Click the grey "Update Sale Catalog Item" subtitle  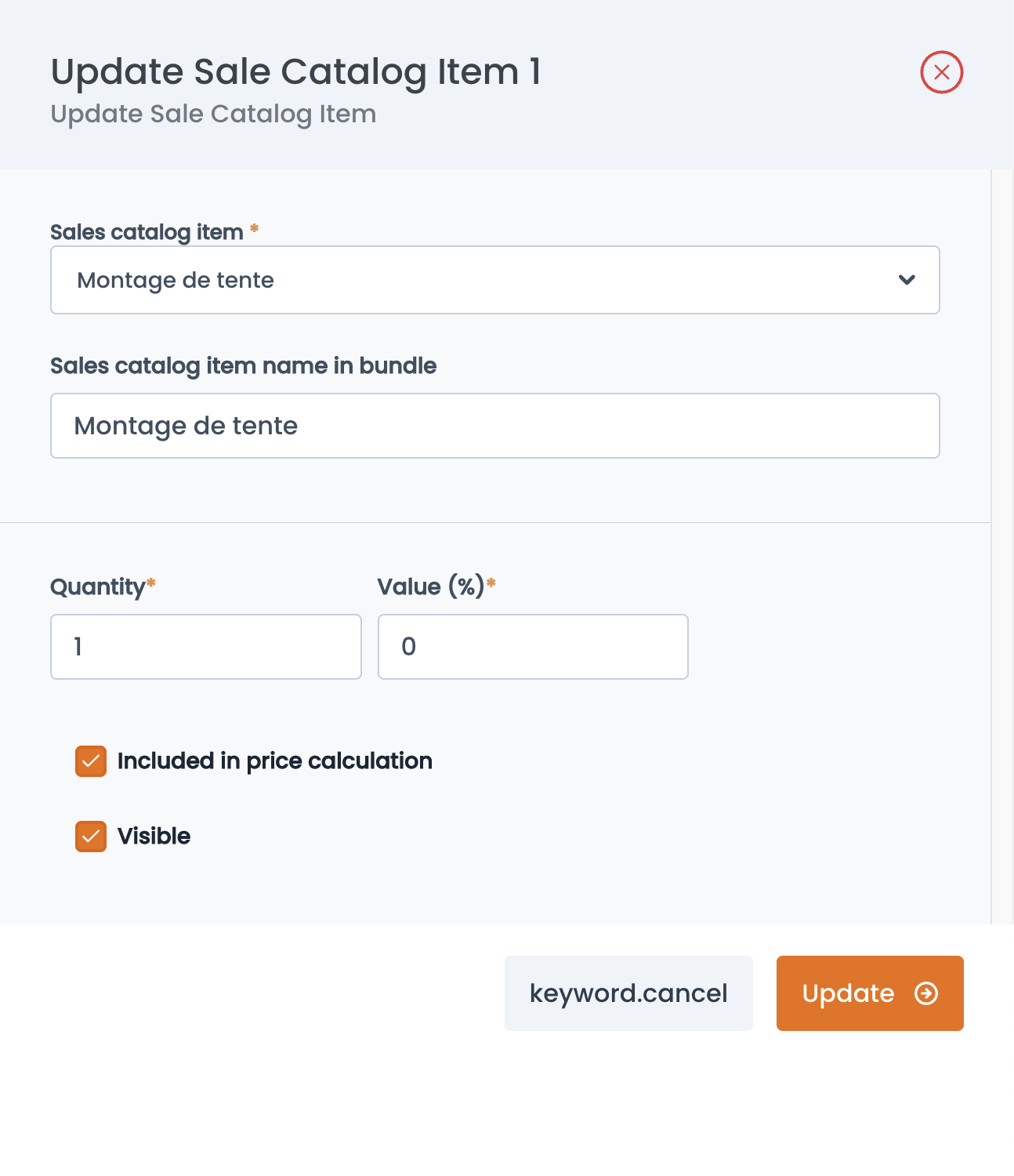click(x=214, y=114)
